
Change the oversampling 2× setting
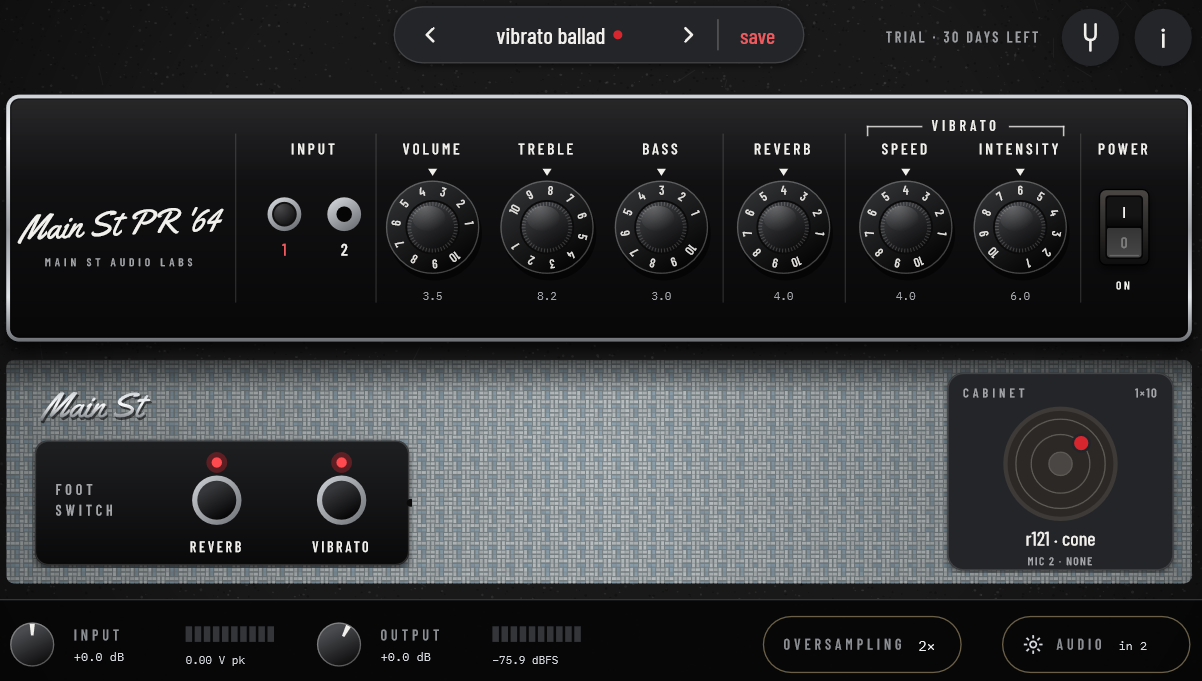861,645
